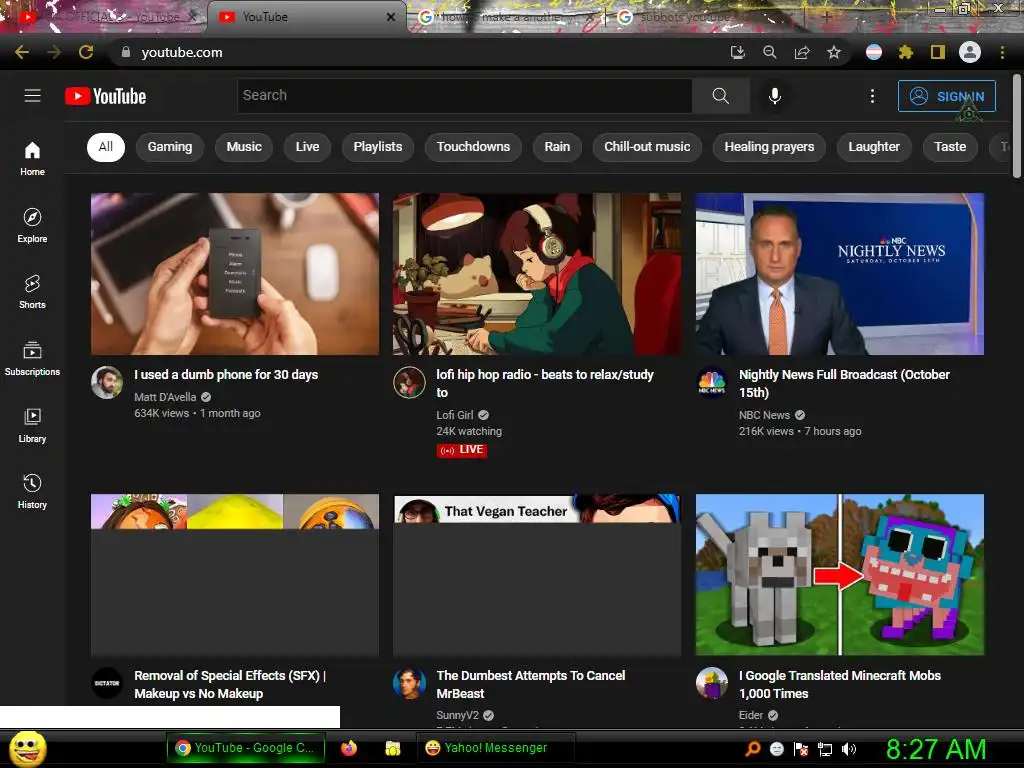The width and height of the screenshot is (1024, 768).
Task: Activate voice search microphone
Action: (775, 96)
